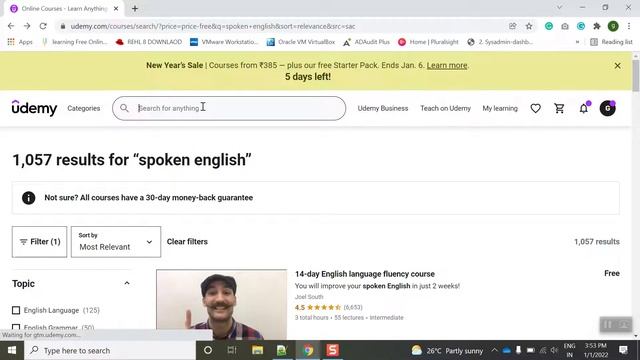The image size is (640, 360).
Task: Dismiss the New Year's Sale banner
Action: click(x=618, y=66)
